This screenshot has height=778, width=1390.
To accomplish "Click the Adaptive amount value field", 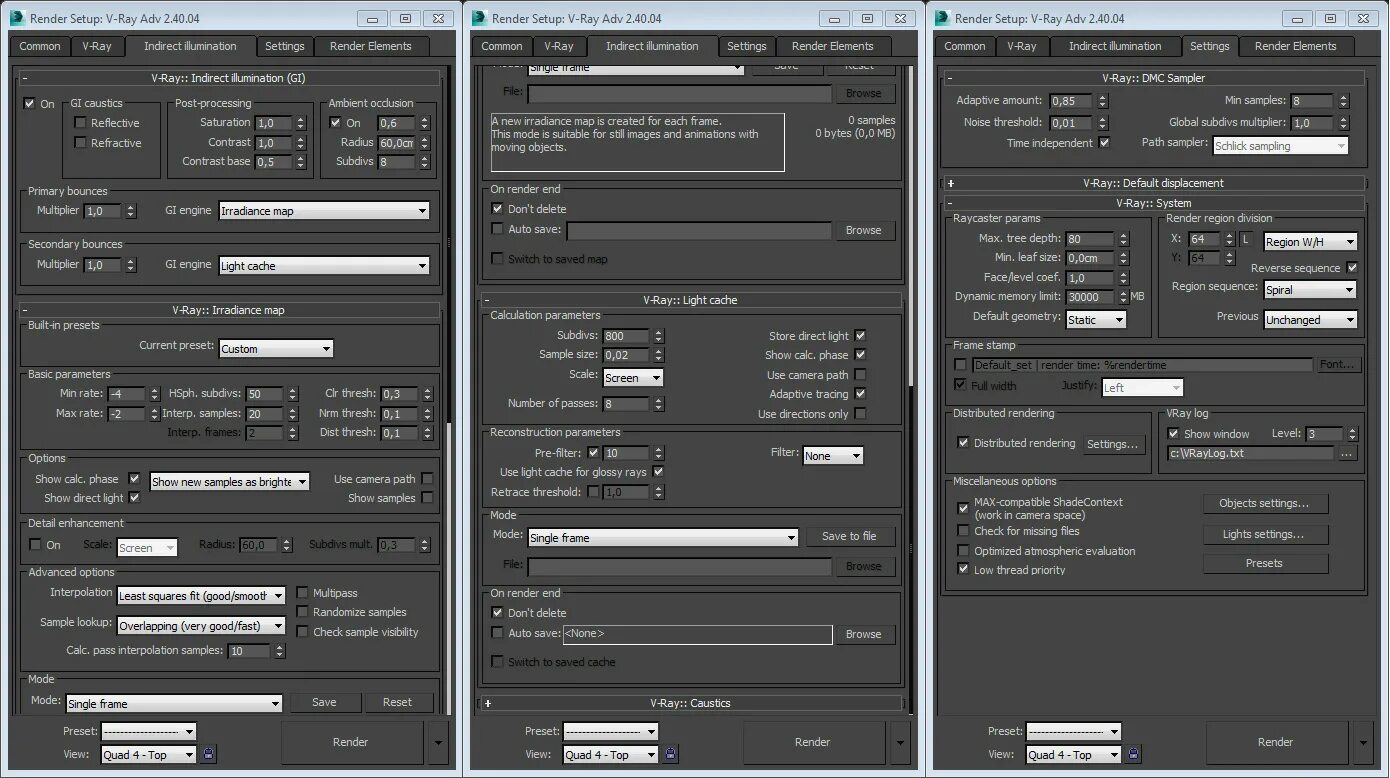I will [1071, 101].
